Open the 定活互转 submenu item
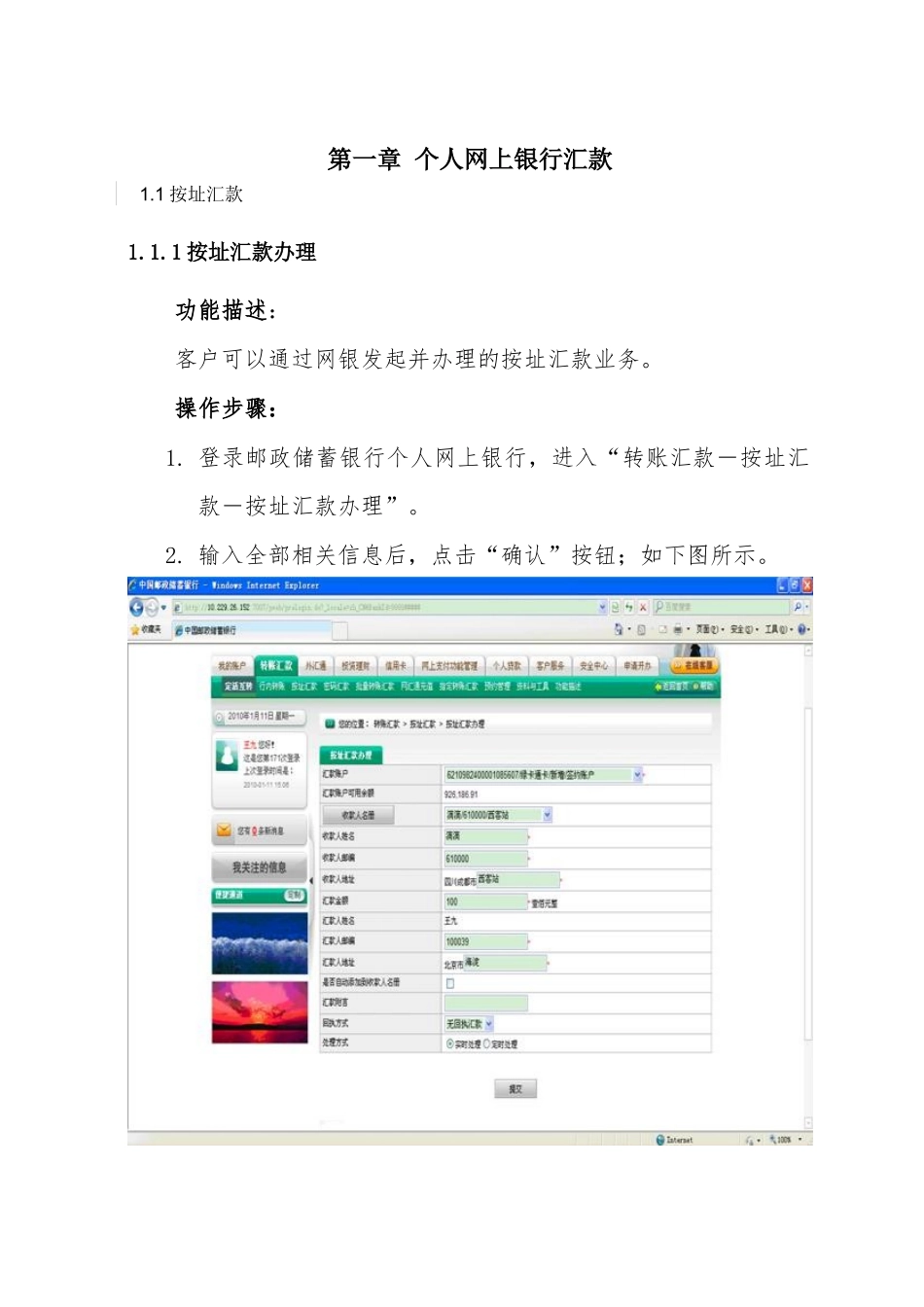 tap(238, 687)
